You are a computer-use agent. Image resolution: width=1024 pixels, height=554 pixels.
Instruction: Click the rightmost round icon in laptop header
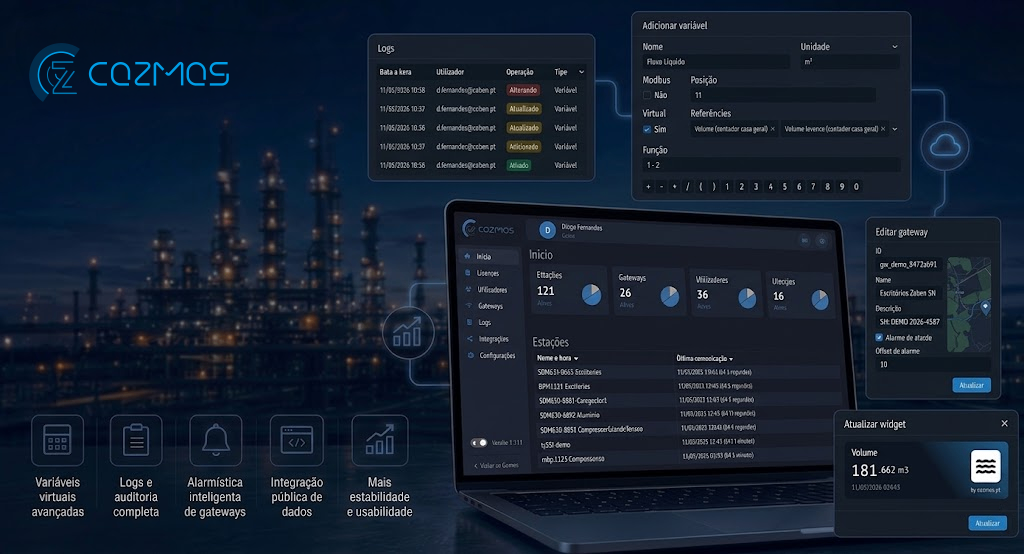pyautogui.click(x=822, y=241)
